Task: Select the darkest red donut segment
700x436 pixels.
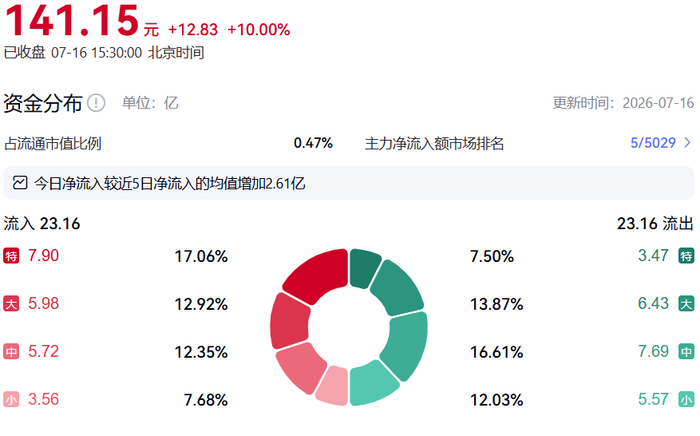Action: (x=319, y=273)
